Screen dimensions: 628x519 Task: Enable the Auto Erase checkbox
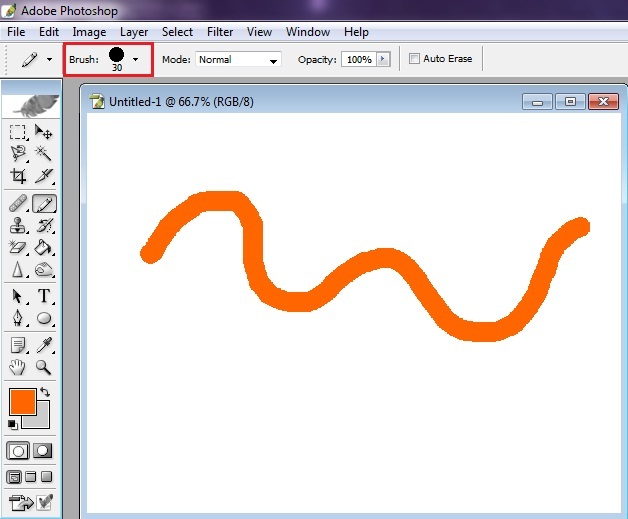(414, 59)
